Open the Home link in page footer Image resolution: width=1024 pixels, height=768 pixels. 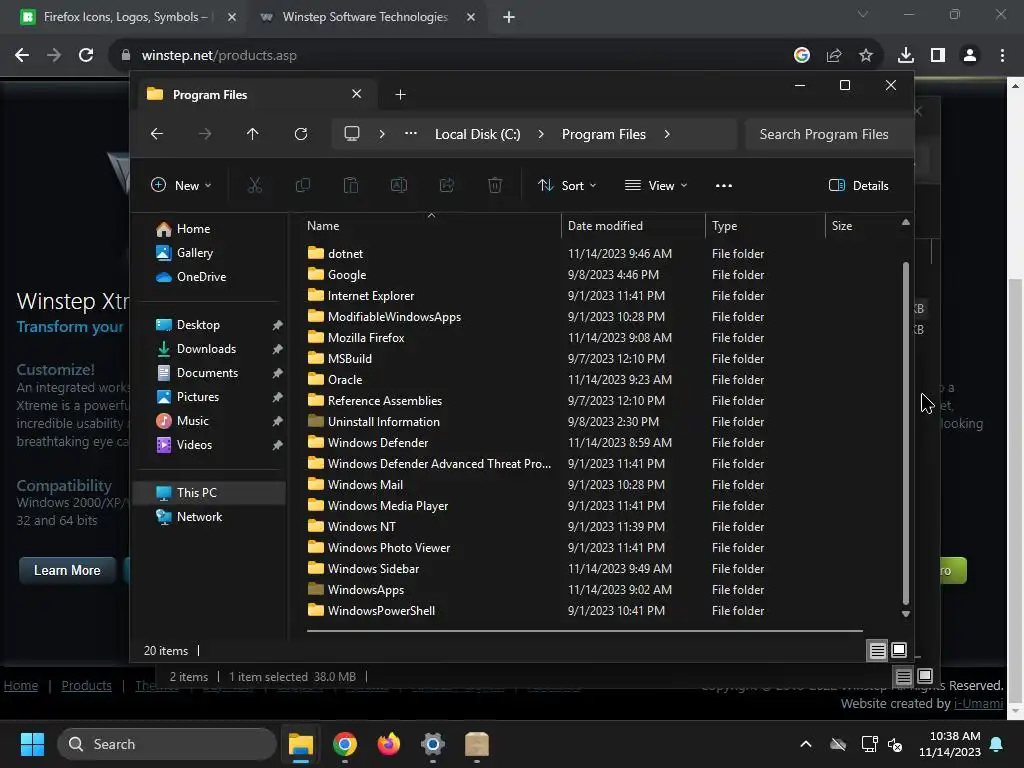coord(21,686)
